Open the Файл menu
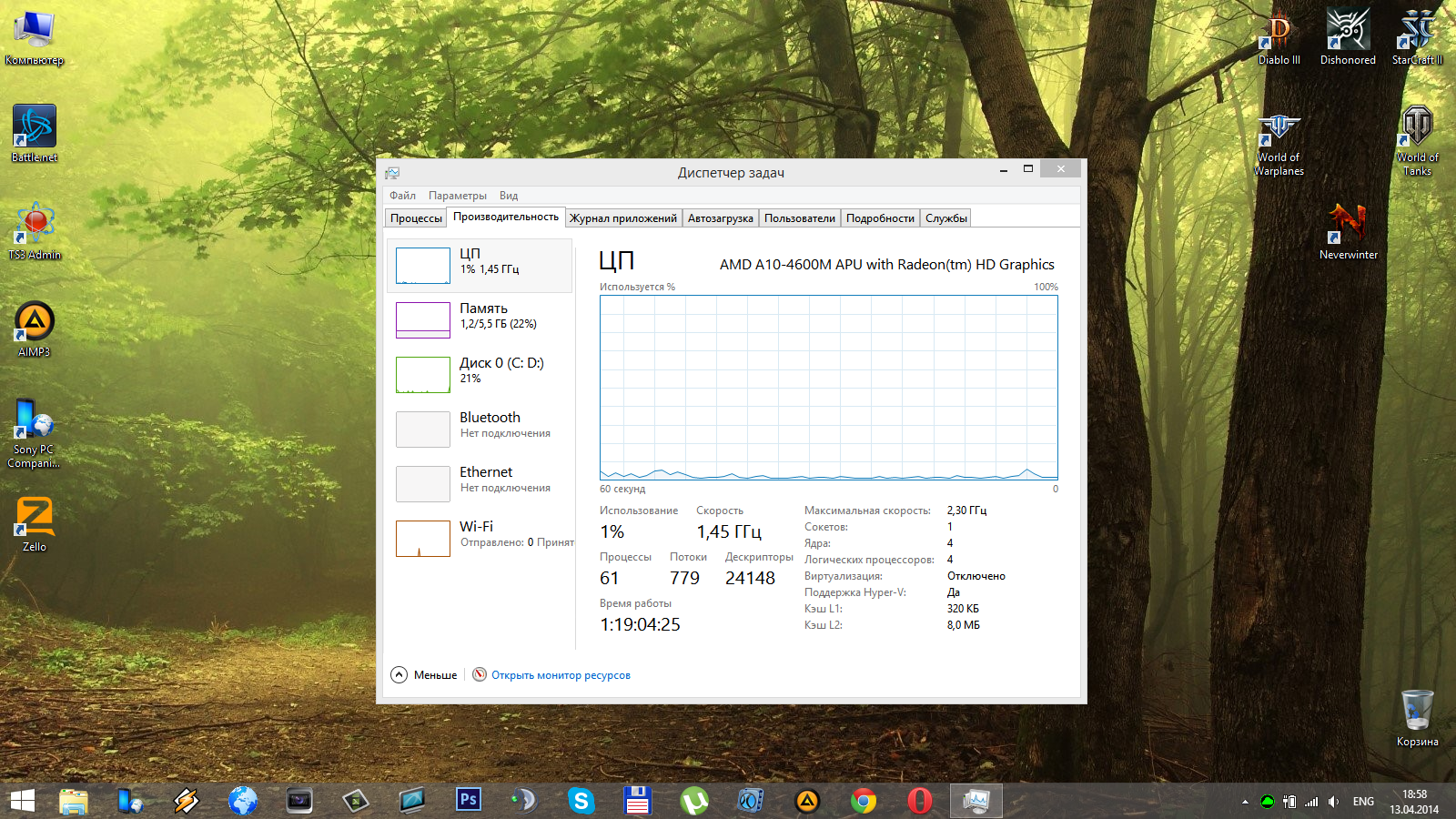This screenshot has width=1456, height=819. 402,196
